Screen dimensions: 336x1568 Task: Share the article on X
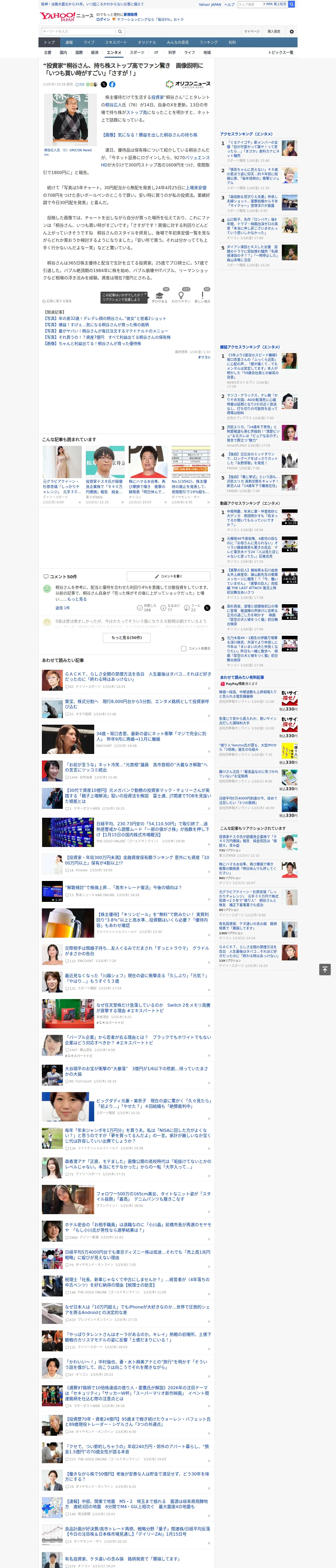(x=104, y=85)
